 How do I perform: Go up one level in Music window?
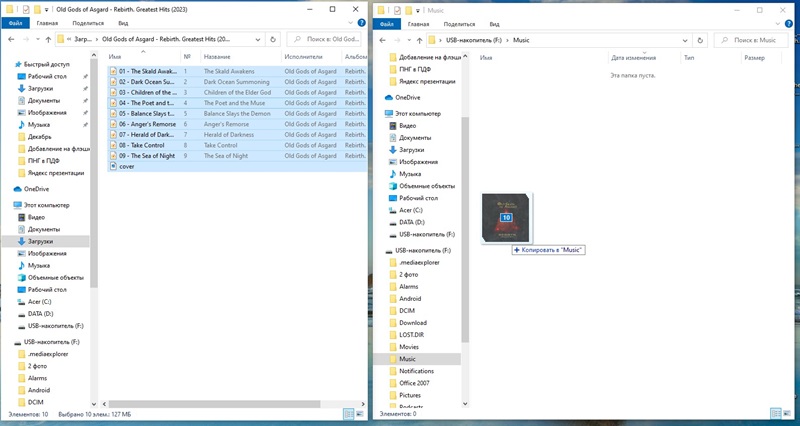coord(419,40)
